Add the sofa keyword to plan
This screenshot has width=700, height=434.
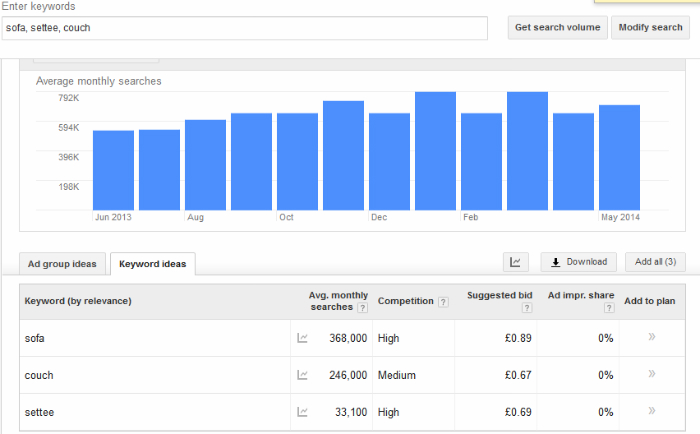pyautogui.click(x=652, y=337)
